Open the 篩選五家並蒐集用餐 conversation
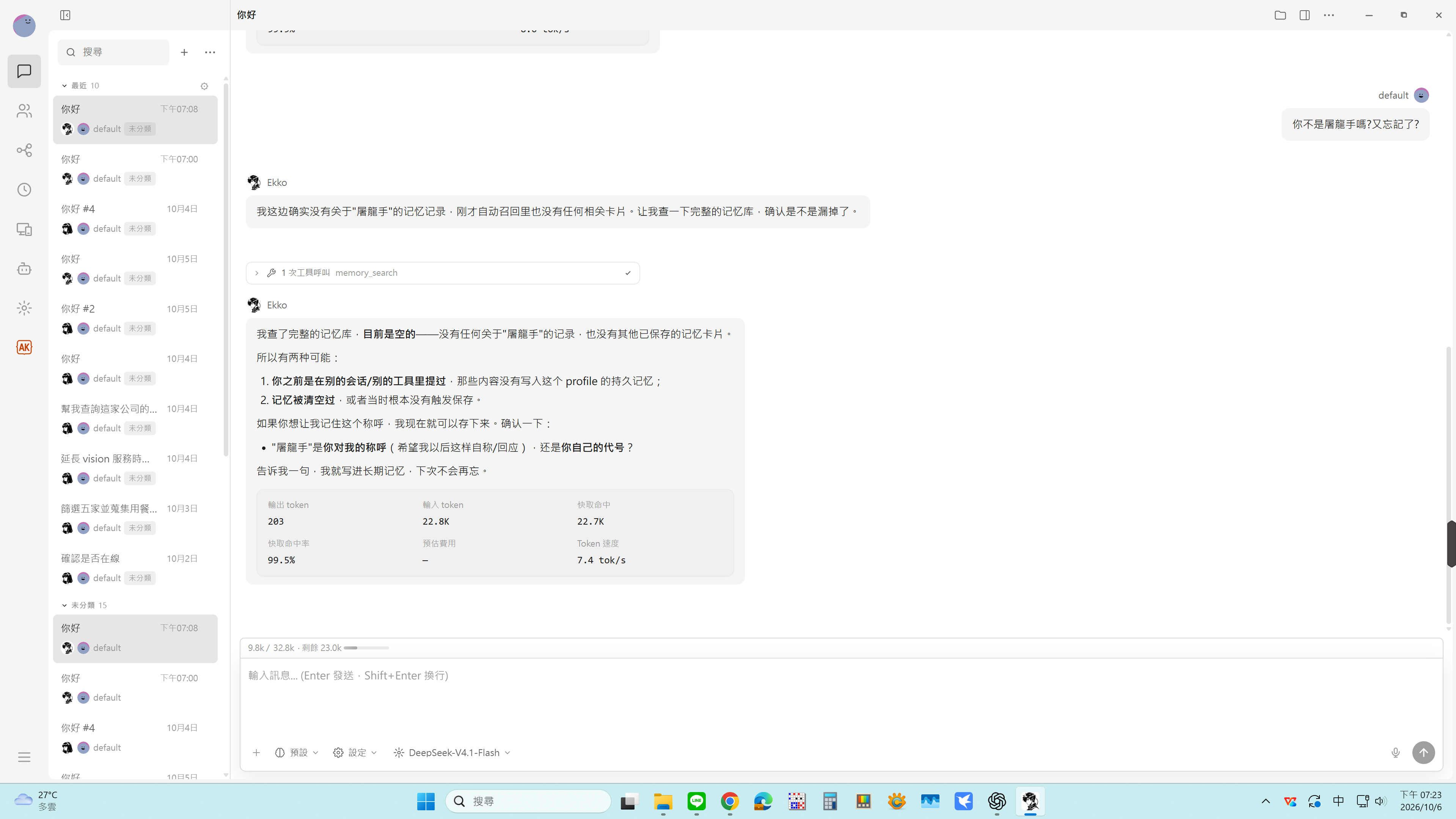1456x819 pixels. [x=135, y=518]
